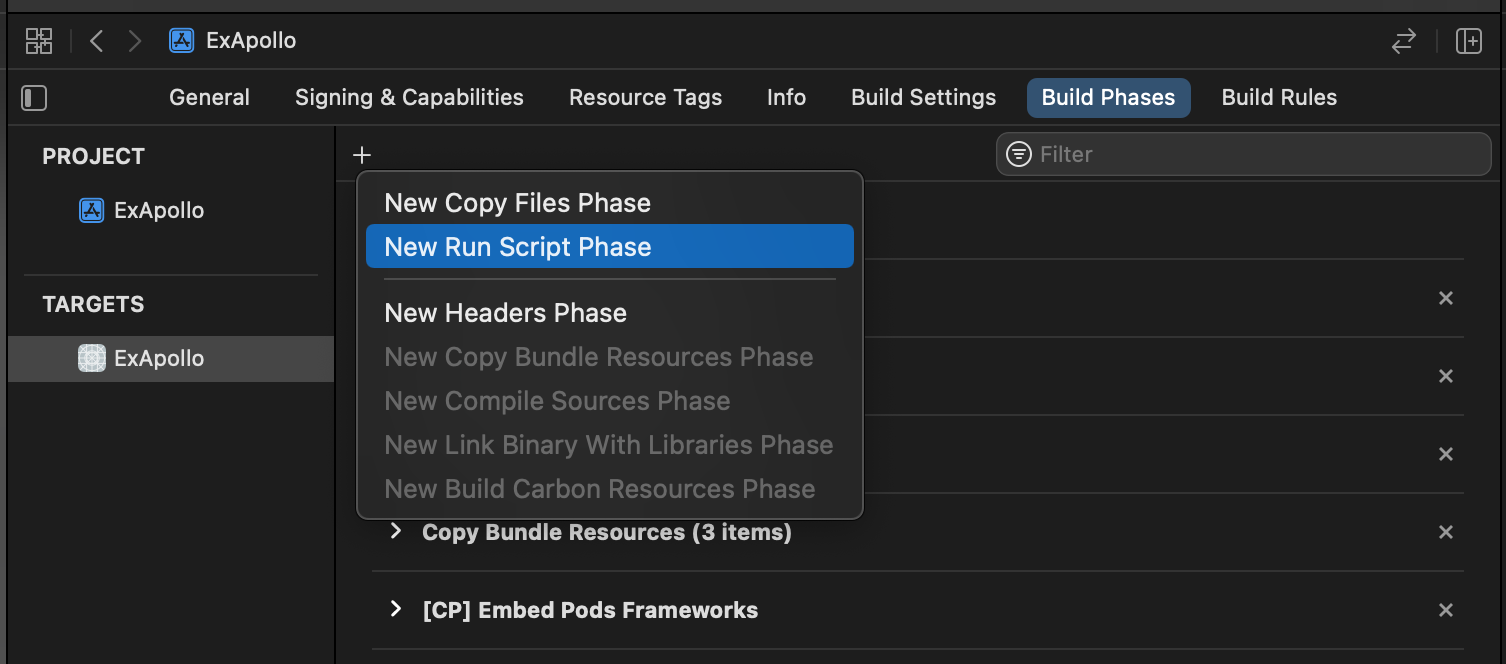Delete the Copy Bundle Resources phase
The width and height of the screenshot is (1506, 664).
(x=1445, y=532)
